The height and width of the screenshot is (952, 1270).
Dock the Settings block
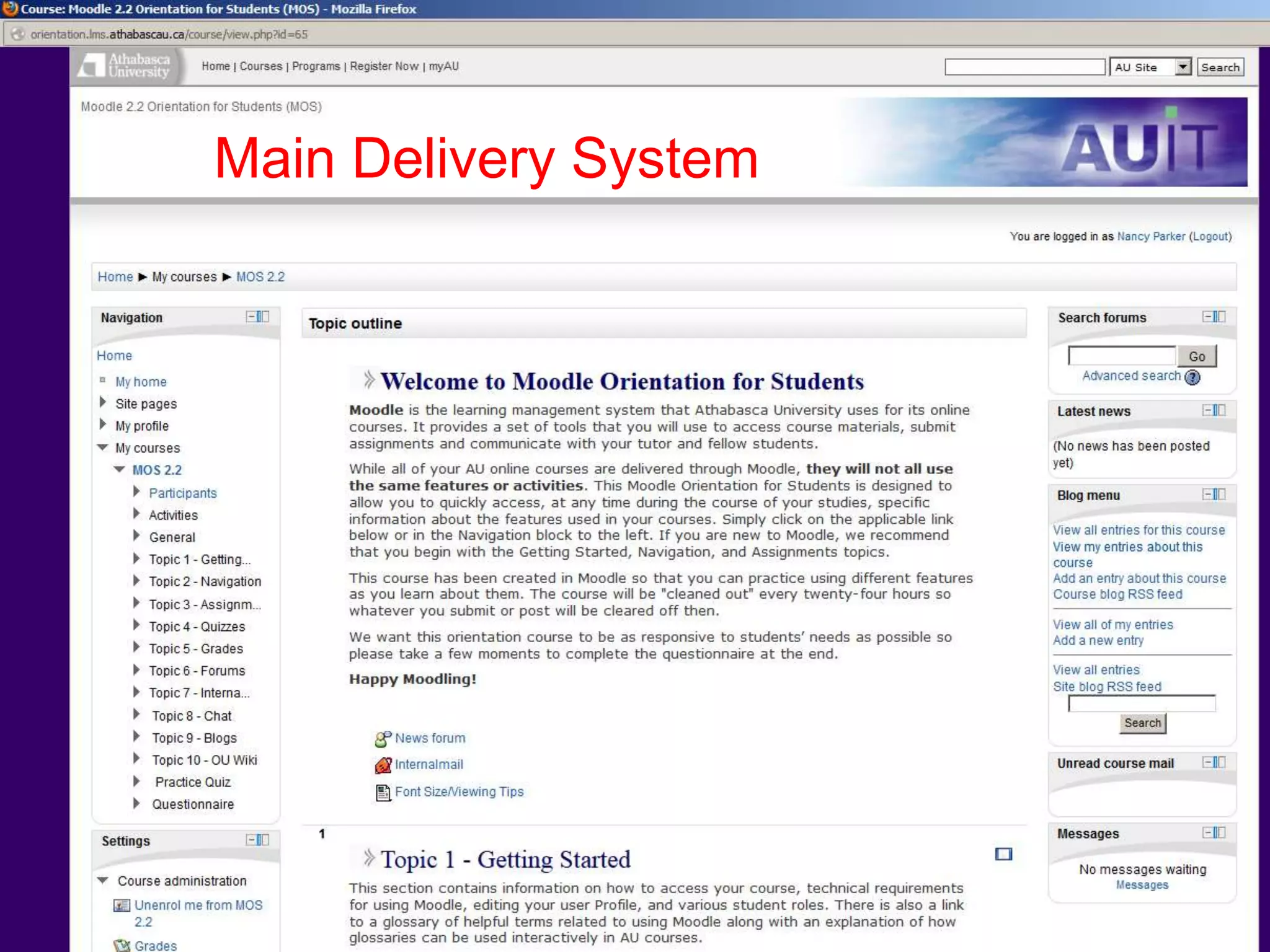point(263,840)
